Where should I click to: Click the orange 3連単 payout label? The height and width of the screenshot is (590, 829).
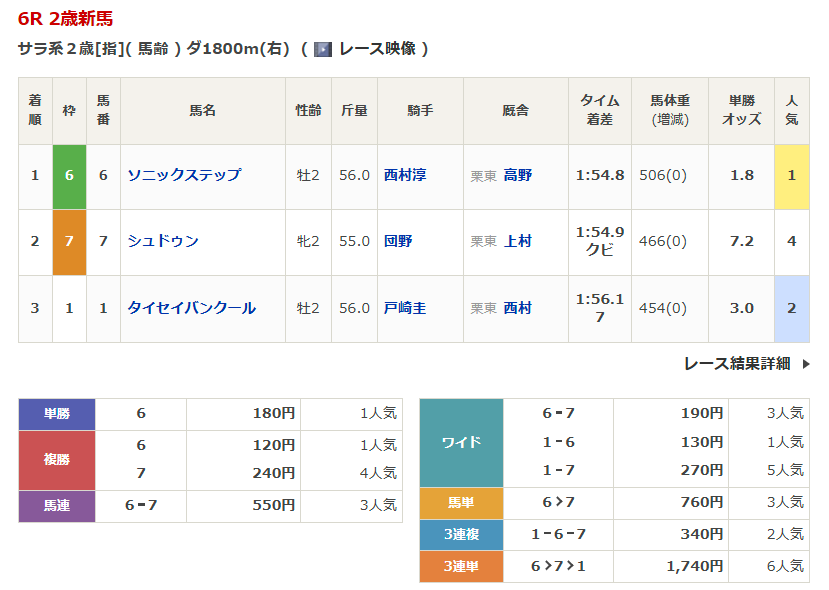(461, 566)
